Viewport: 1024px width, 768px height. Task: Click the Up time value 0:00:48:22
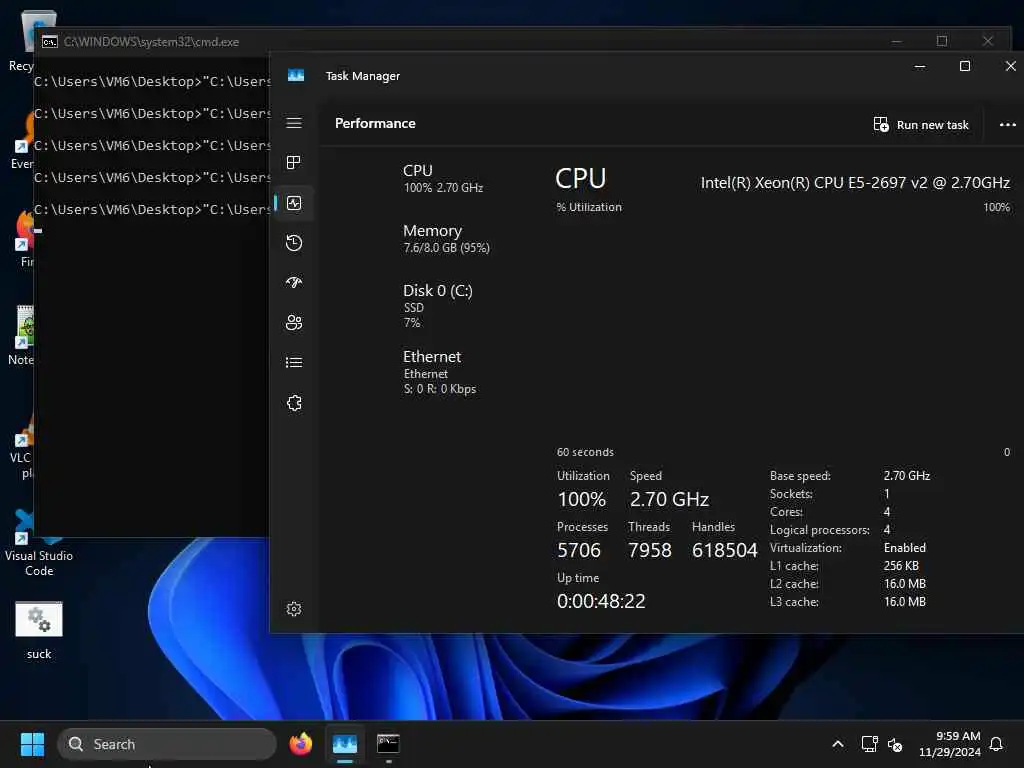(x=601, y=601)
